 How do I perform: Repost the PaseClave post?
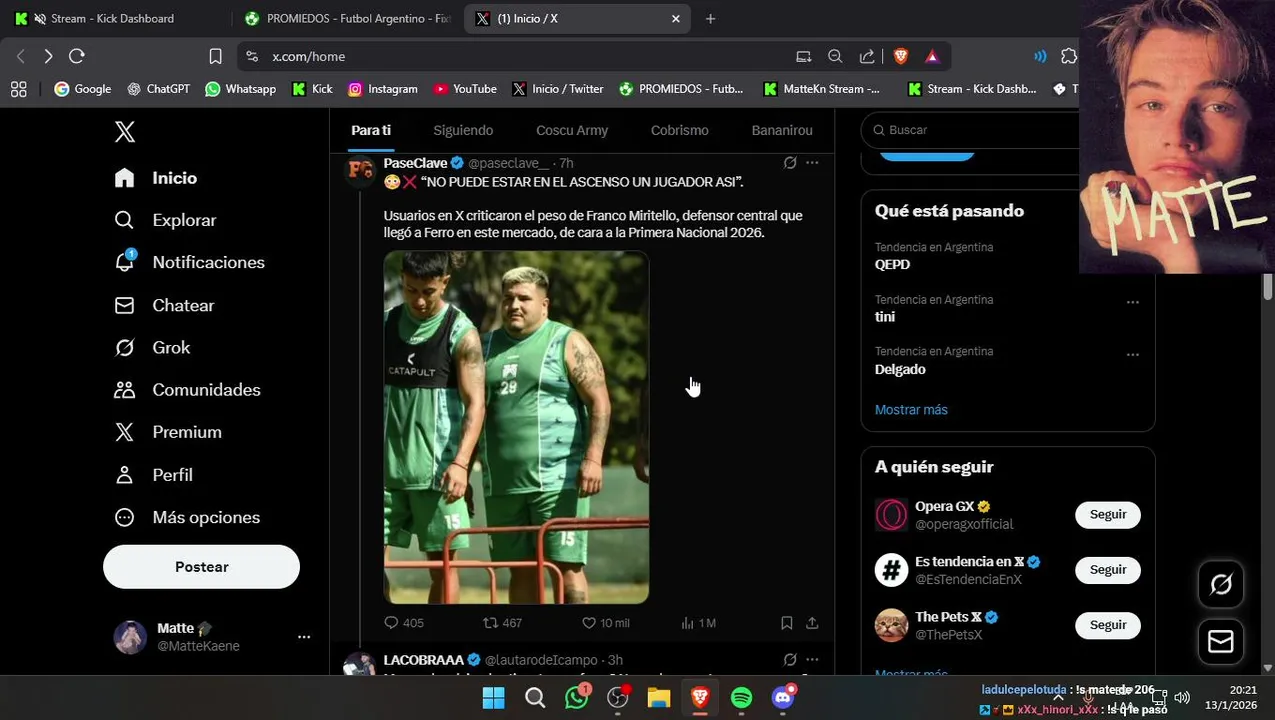pyautogui.click(x=502, y=623)
